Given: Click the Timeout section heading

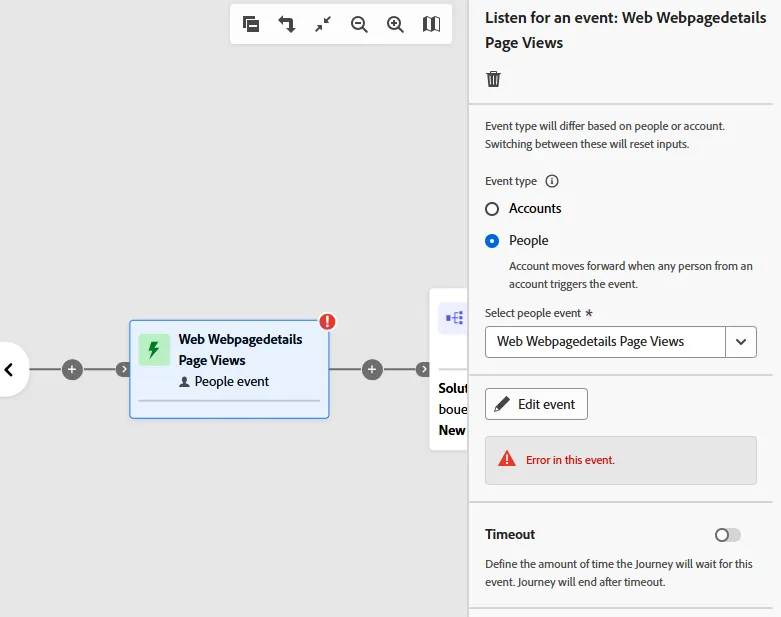Looking at the screenshot, I should [x=510, y=534].
